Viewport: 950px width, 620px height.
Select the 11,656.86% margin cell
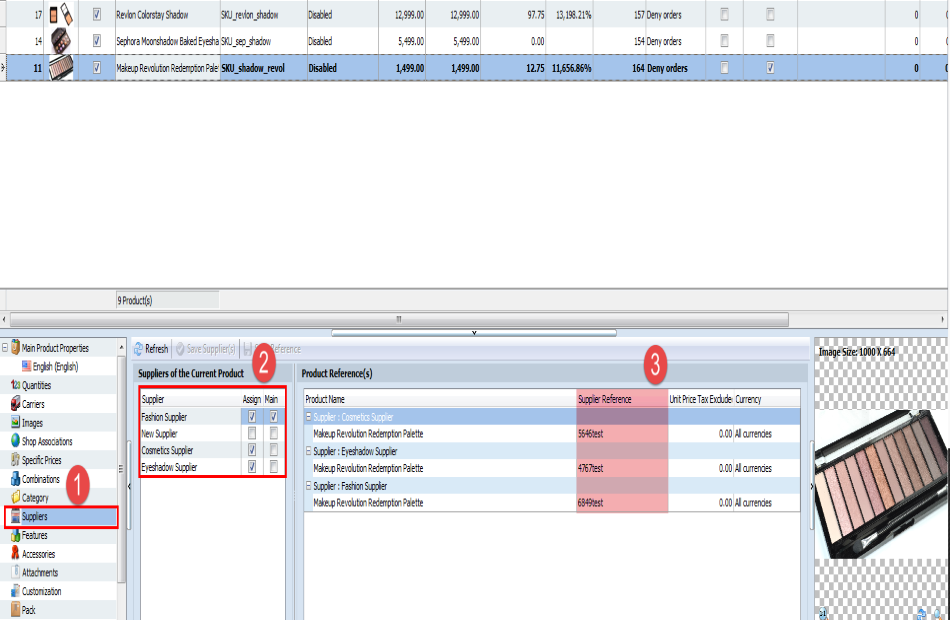click(570, 68)
